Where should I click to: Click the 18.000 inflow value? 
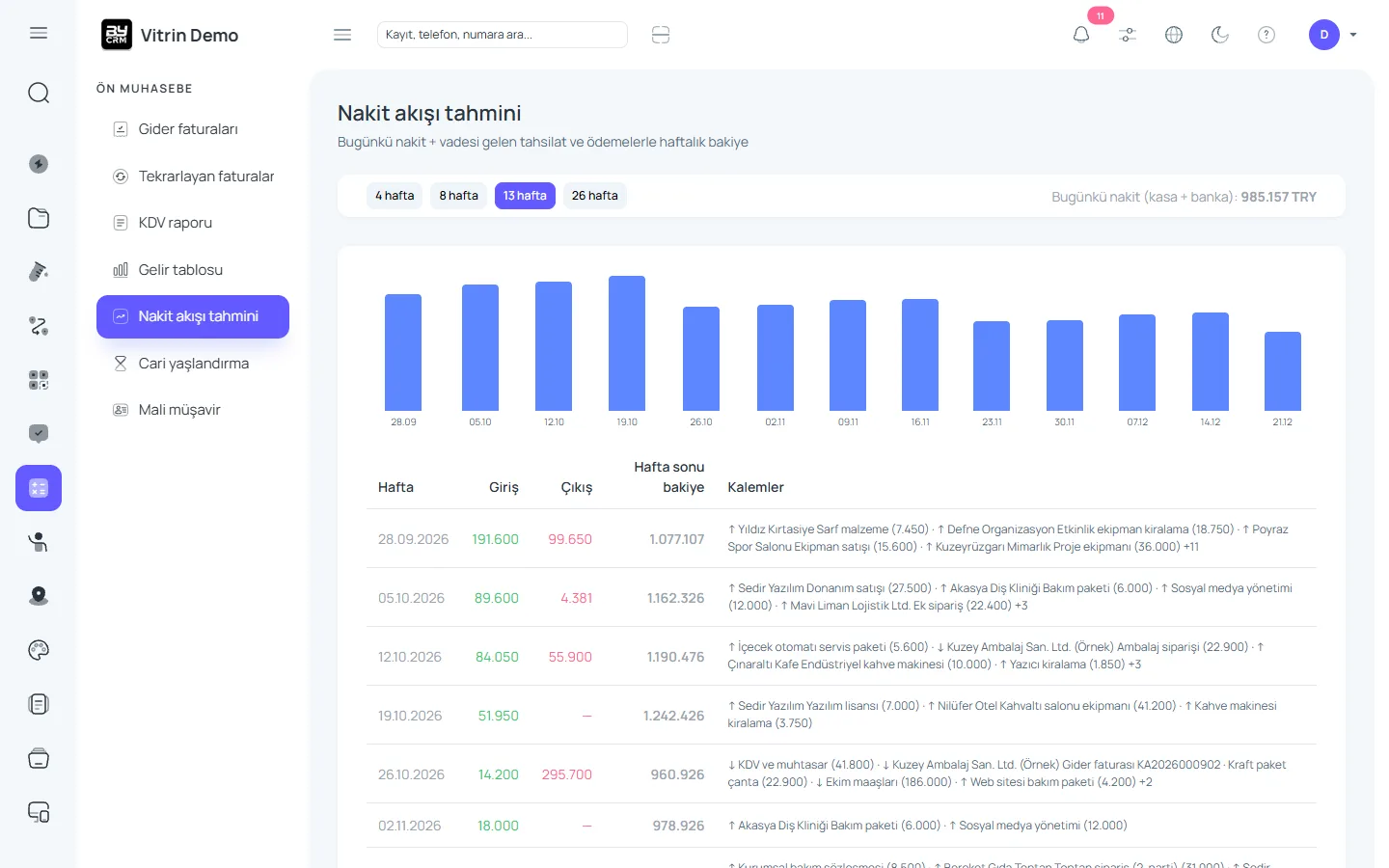click(x=498, y=826)
